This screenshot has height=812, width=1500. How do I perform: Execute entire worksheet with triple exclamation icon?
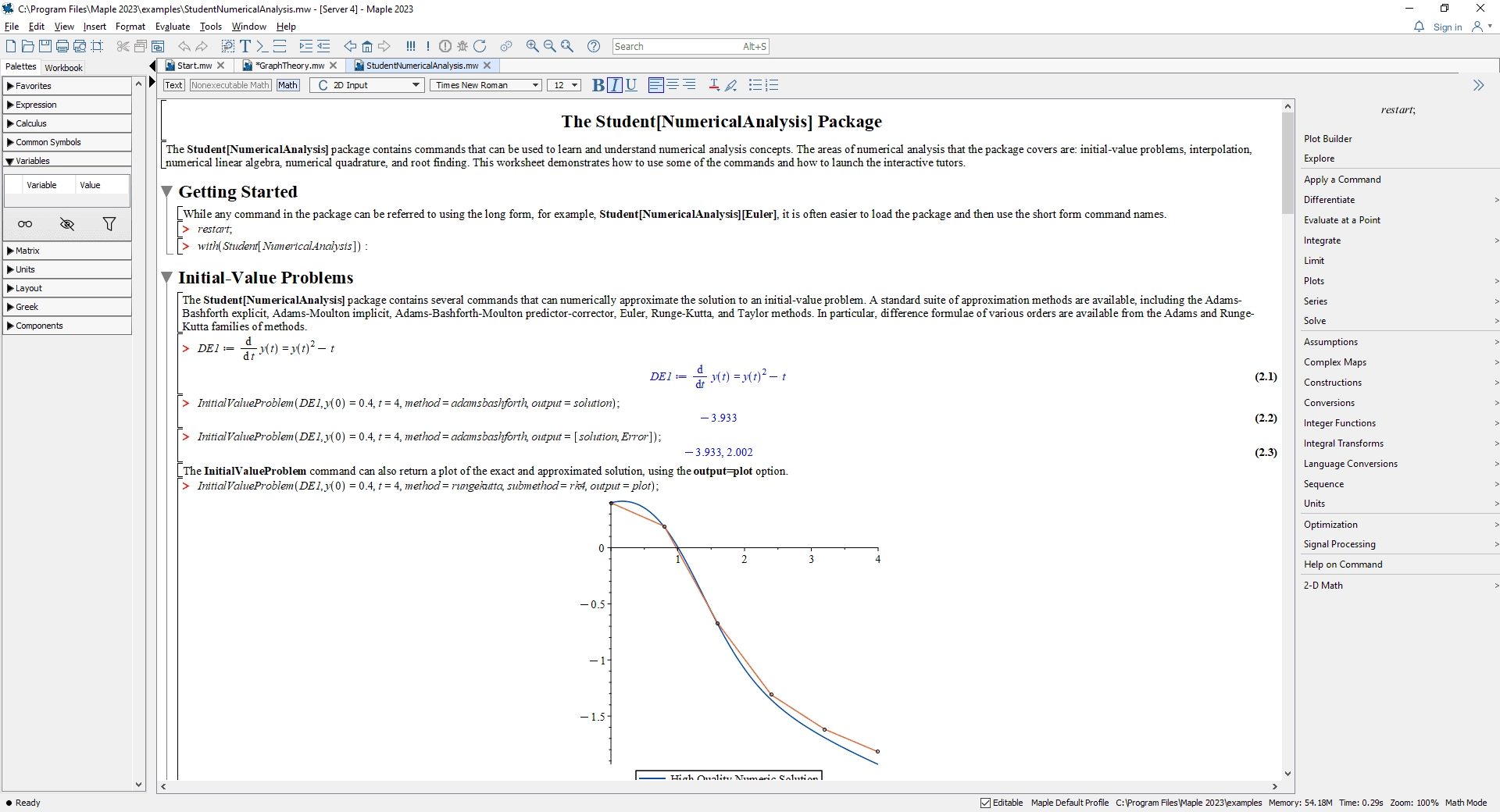[411, 46]
